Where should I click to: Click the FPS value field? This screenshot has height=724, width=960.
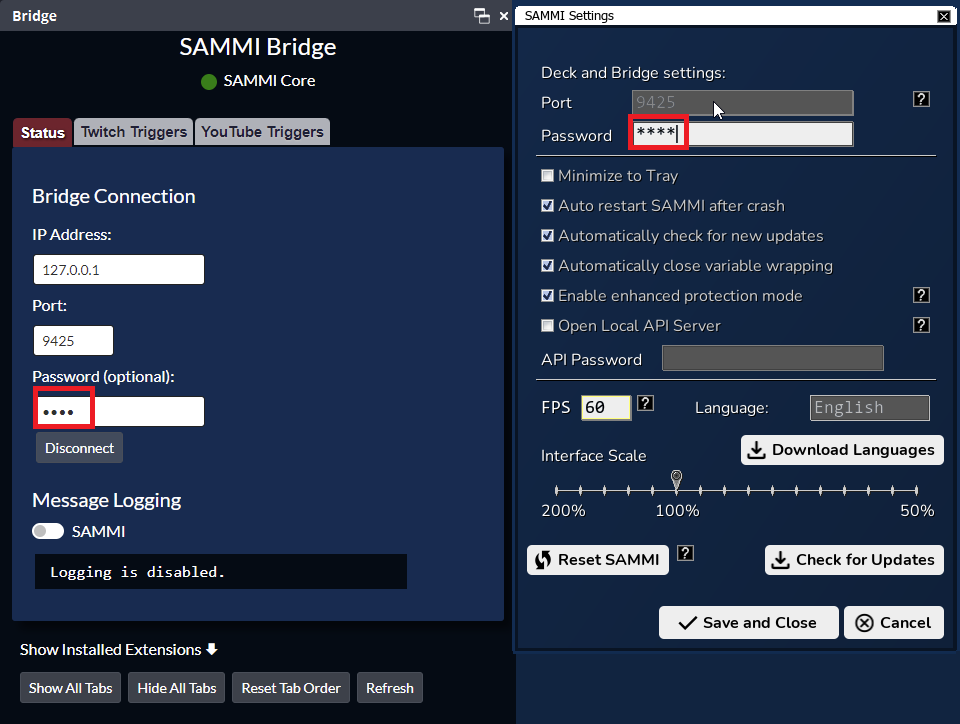606,407
